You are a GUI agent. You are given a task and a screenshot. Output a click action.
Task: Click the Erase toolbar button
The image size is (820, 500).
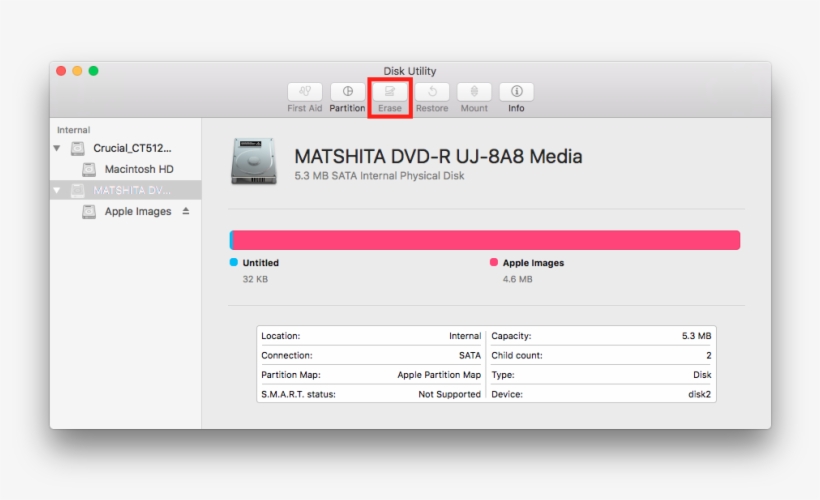pos(390,92)
